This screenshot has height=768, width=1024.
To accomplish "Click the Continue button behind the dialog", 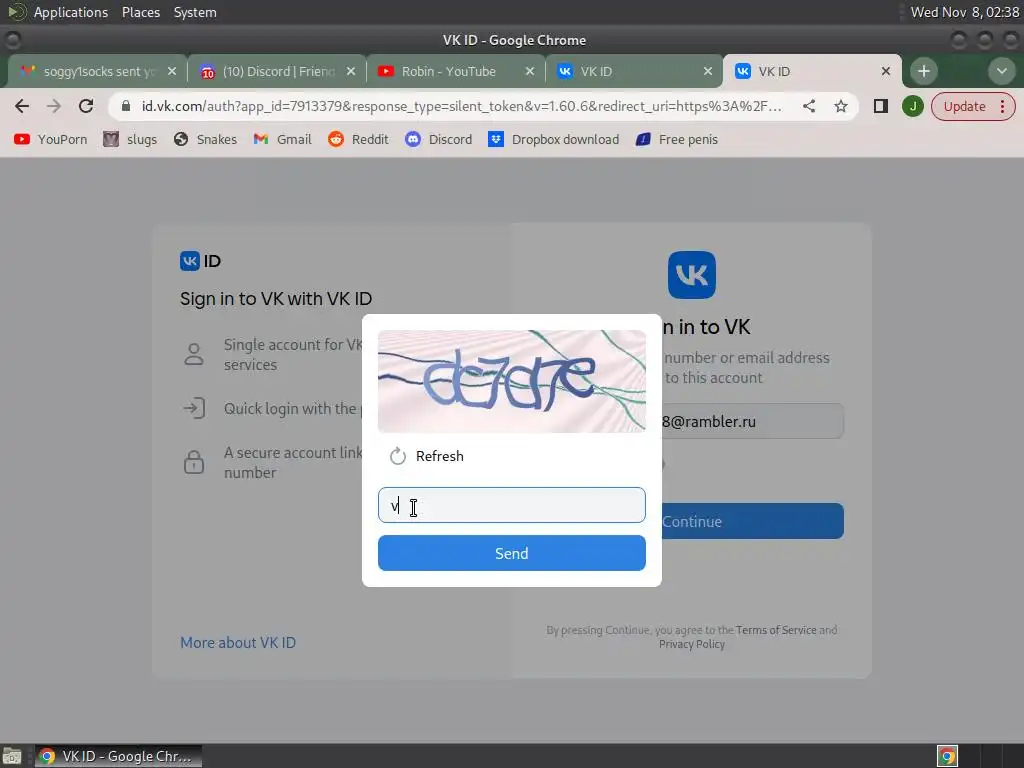I will [x=752, y=521].
